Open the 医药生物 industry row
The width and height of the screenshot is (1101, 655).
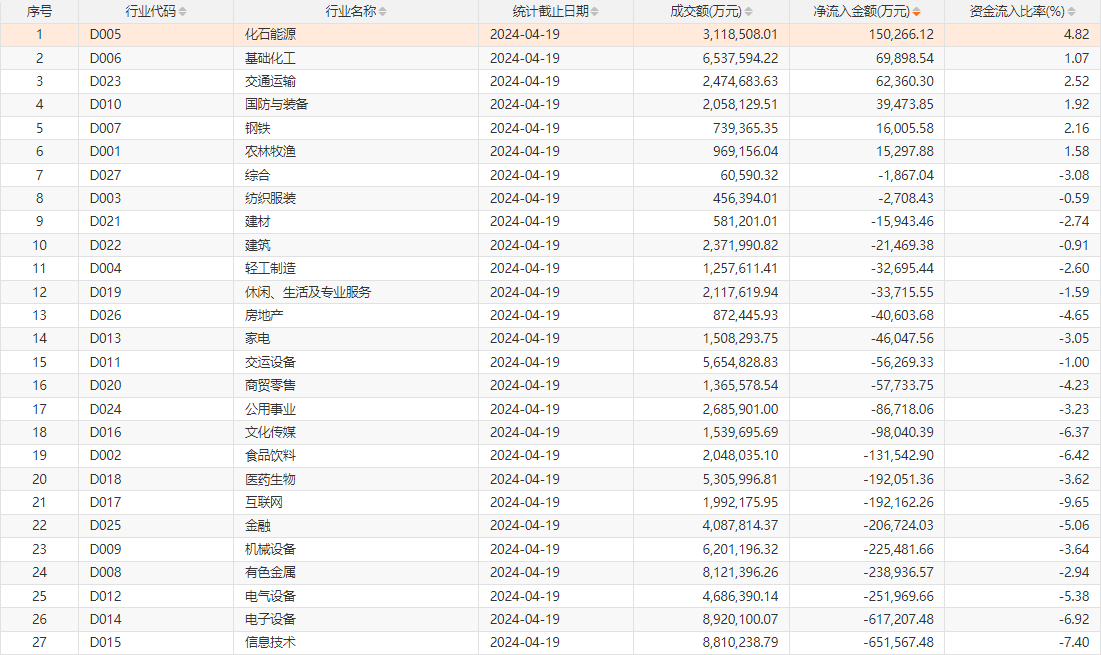270,479
